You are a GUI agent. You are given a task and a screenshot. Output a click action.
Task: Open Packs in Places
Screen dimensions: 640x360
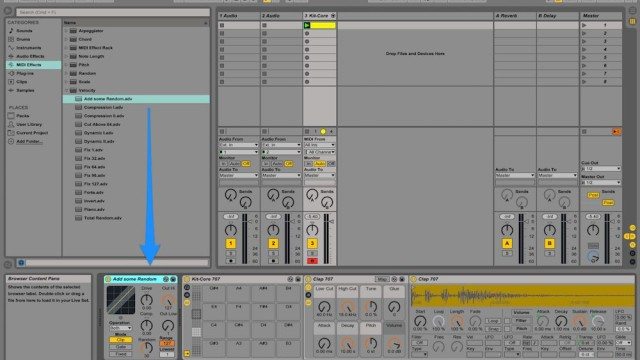tap(22, 116)
